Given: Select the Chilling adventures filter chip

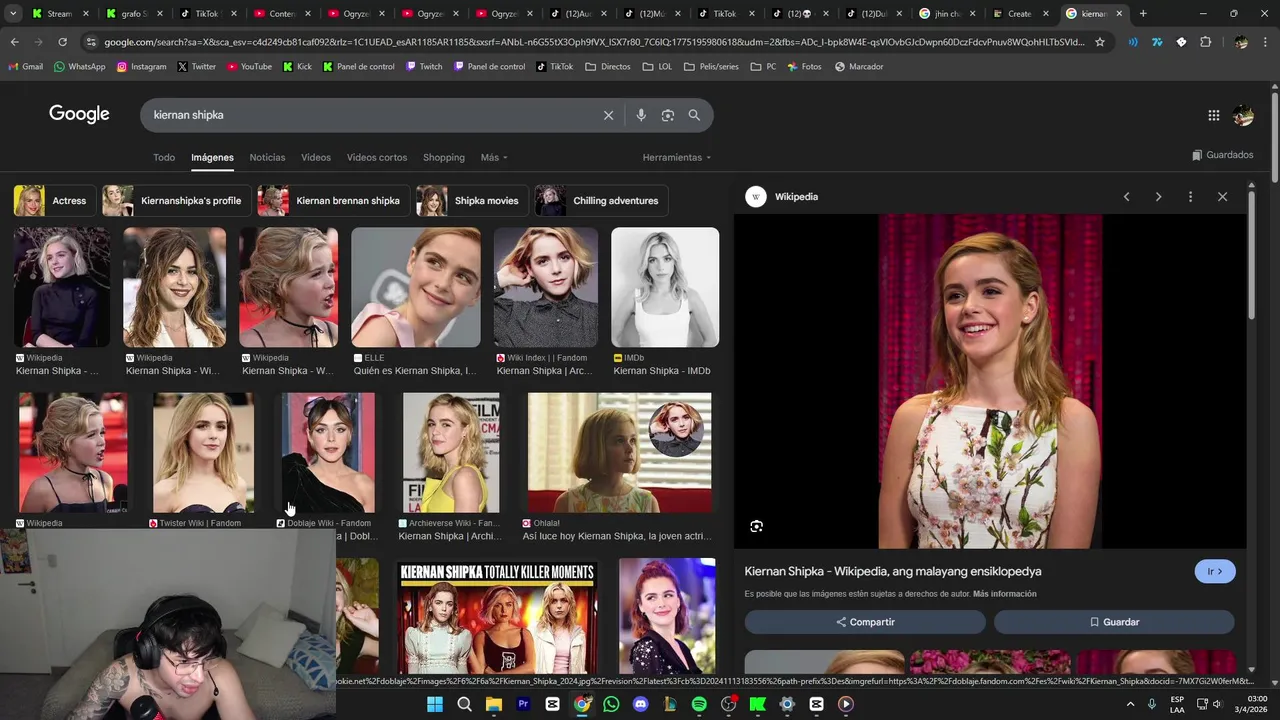Looking at the screenshot, I should coord(601,201).
